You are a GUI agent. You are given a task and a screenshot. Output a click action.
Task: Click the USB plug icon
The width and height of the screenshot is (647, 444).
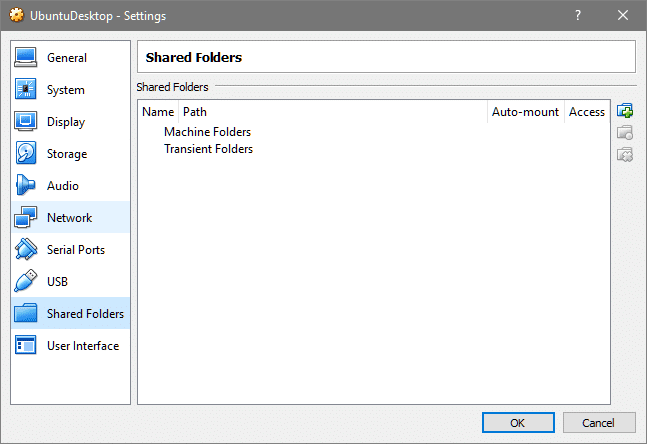26,282
